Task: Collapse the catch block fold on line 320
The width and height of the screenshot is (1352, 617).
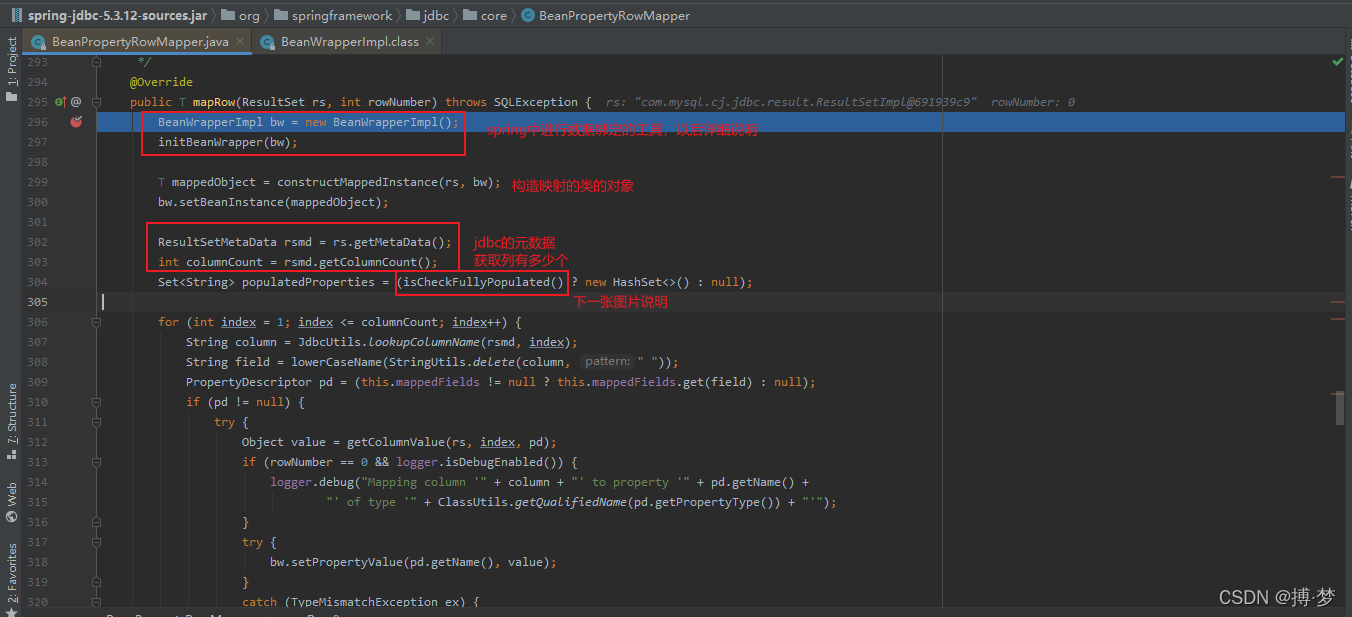Action: click(x=97, y=602)
